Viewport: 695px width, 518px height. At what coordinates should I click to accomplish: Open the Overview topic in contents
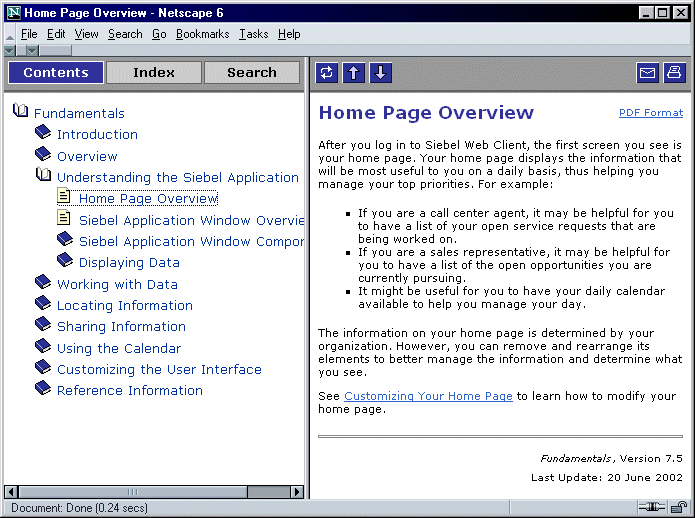point(87,156)
